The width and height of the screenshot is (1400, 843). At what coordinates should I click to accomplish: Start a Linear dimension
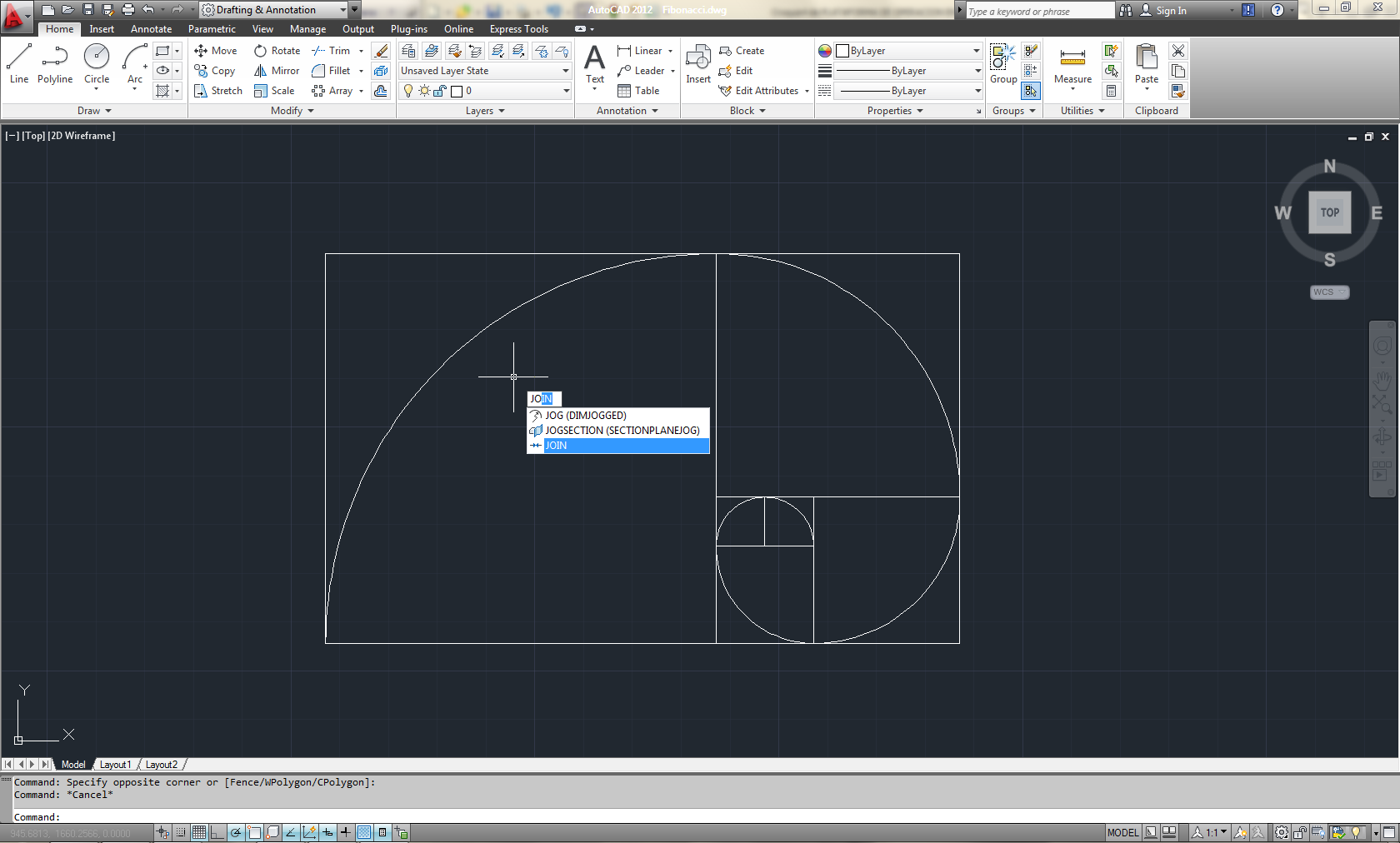click(x=640, y=51)
